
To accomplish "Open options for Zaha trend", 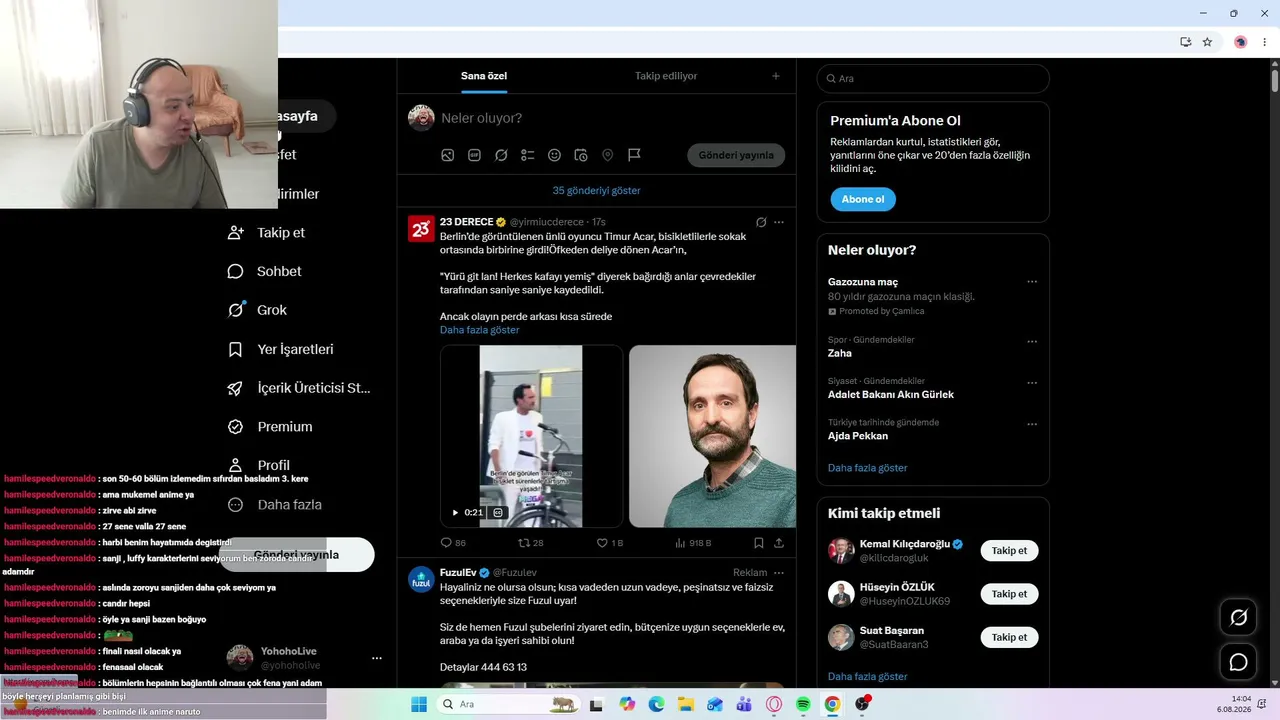I will click(x=1032, y=341).
